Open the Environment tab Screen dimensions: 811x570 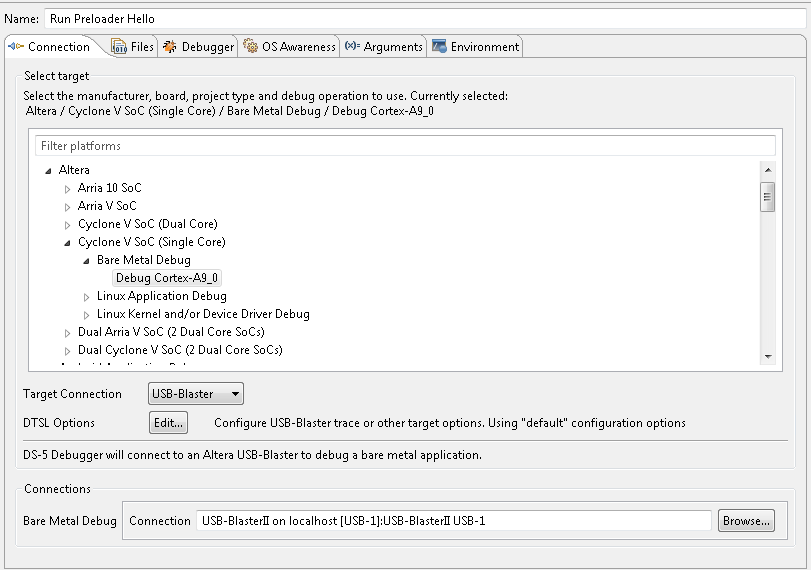[x=475, y=47]
